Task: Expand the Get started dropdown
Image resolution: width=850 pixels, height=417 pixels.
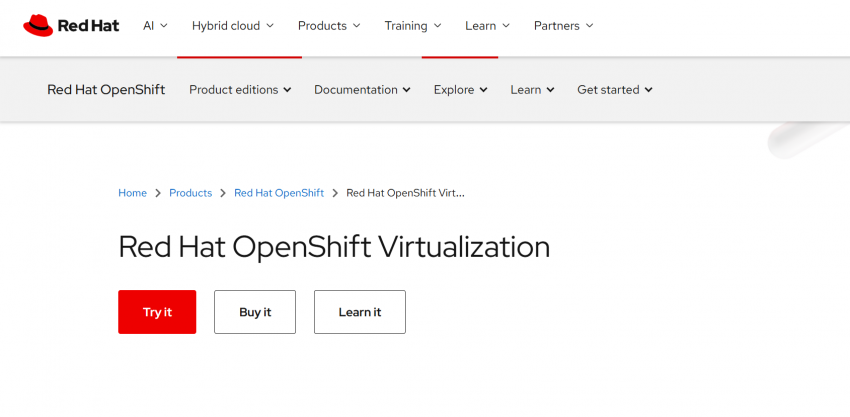Action: coord(615,89)
